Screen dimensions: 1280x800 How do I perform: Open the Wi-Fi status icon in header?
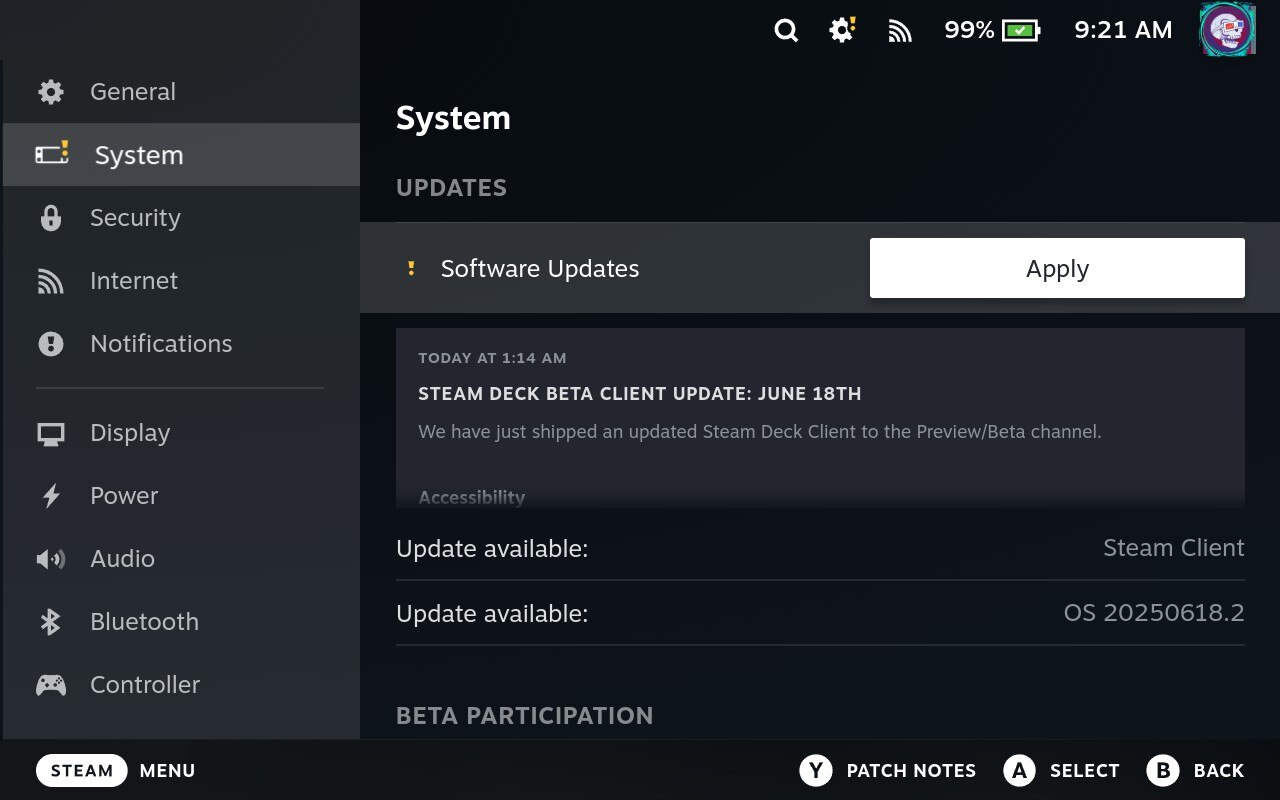tap(900, 31)
